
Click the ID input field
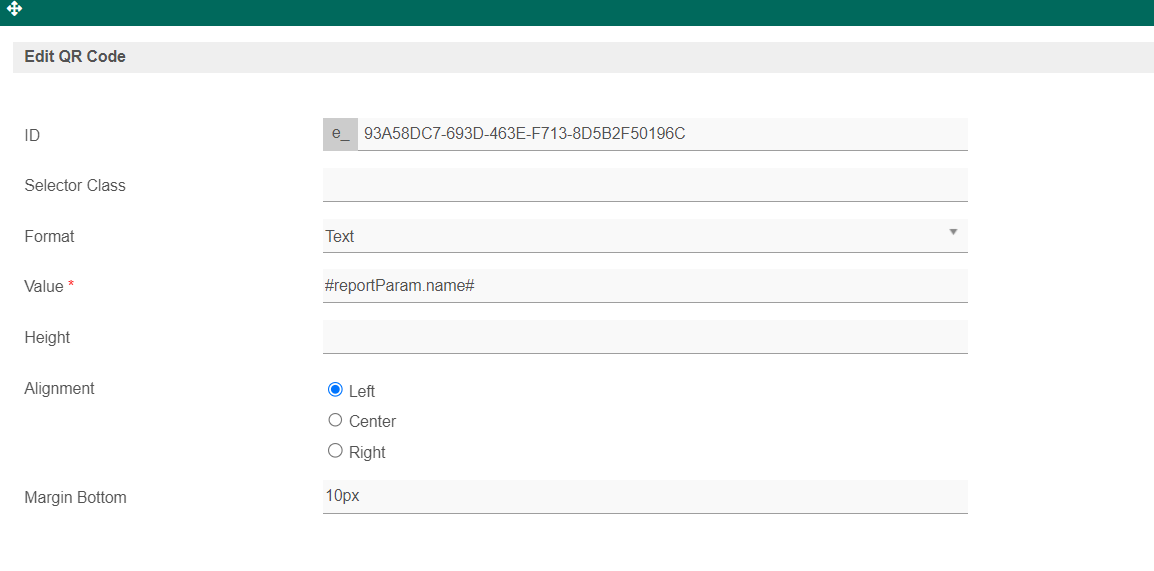[x=660, y=134]
